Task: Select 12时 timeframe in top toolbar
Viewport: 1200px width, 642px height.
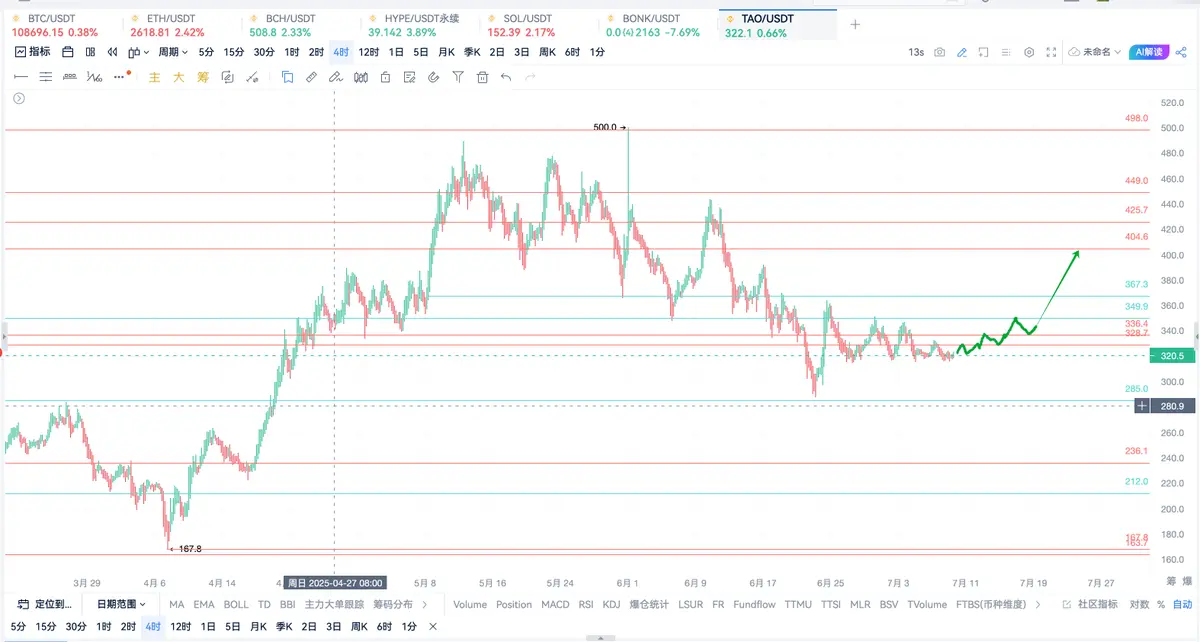Action: [369, 52]
